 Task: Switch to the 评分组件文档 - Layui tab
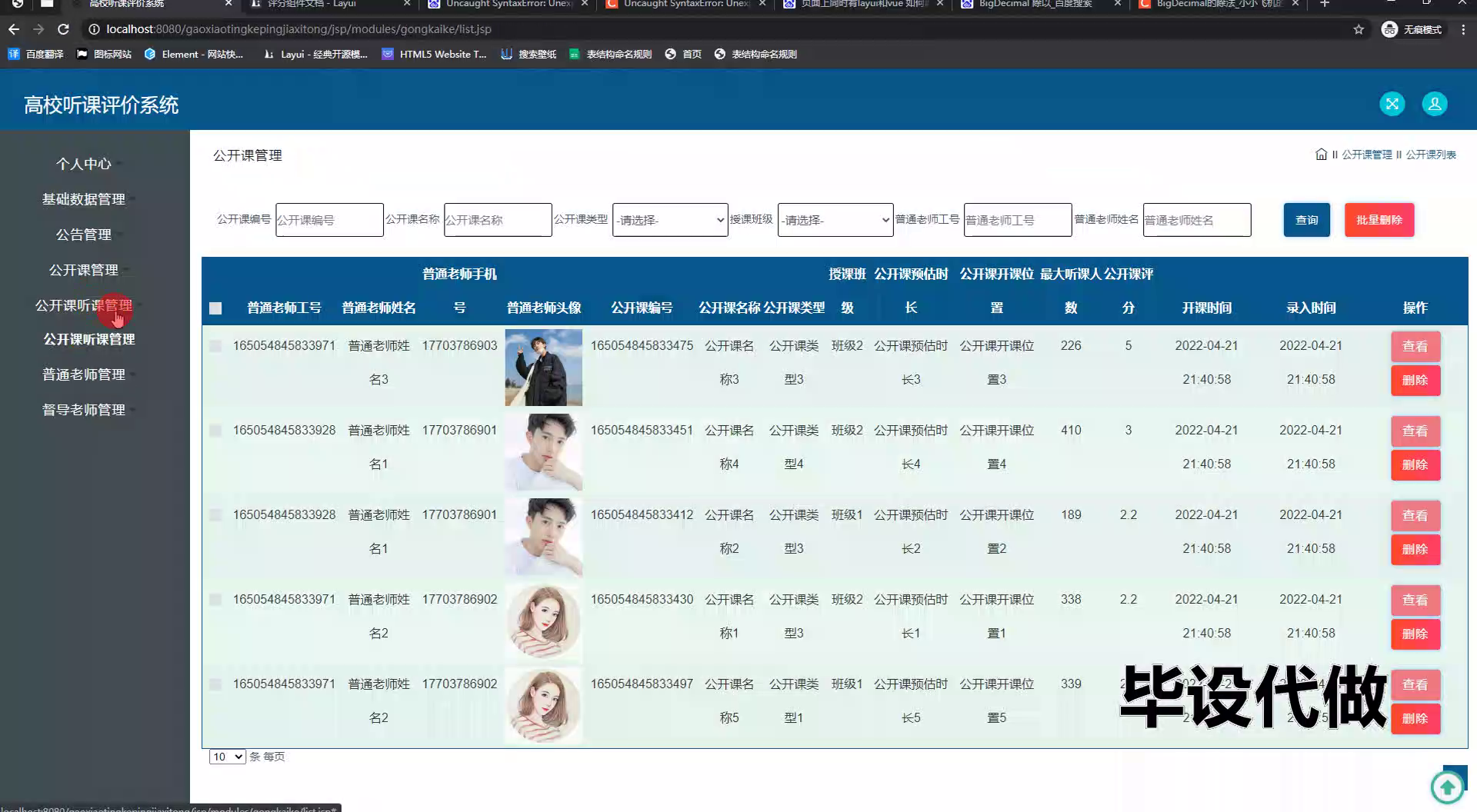pos(331,4)
